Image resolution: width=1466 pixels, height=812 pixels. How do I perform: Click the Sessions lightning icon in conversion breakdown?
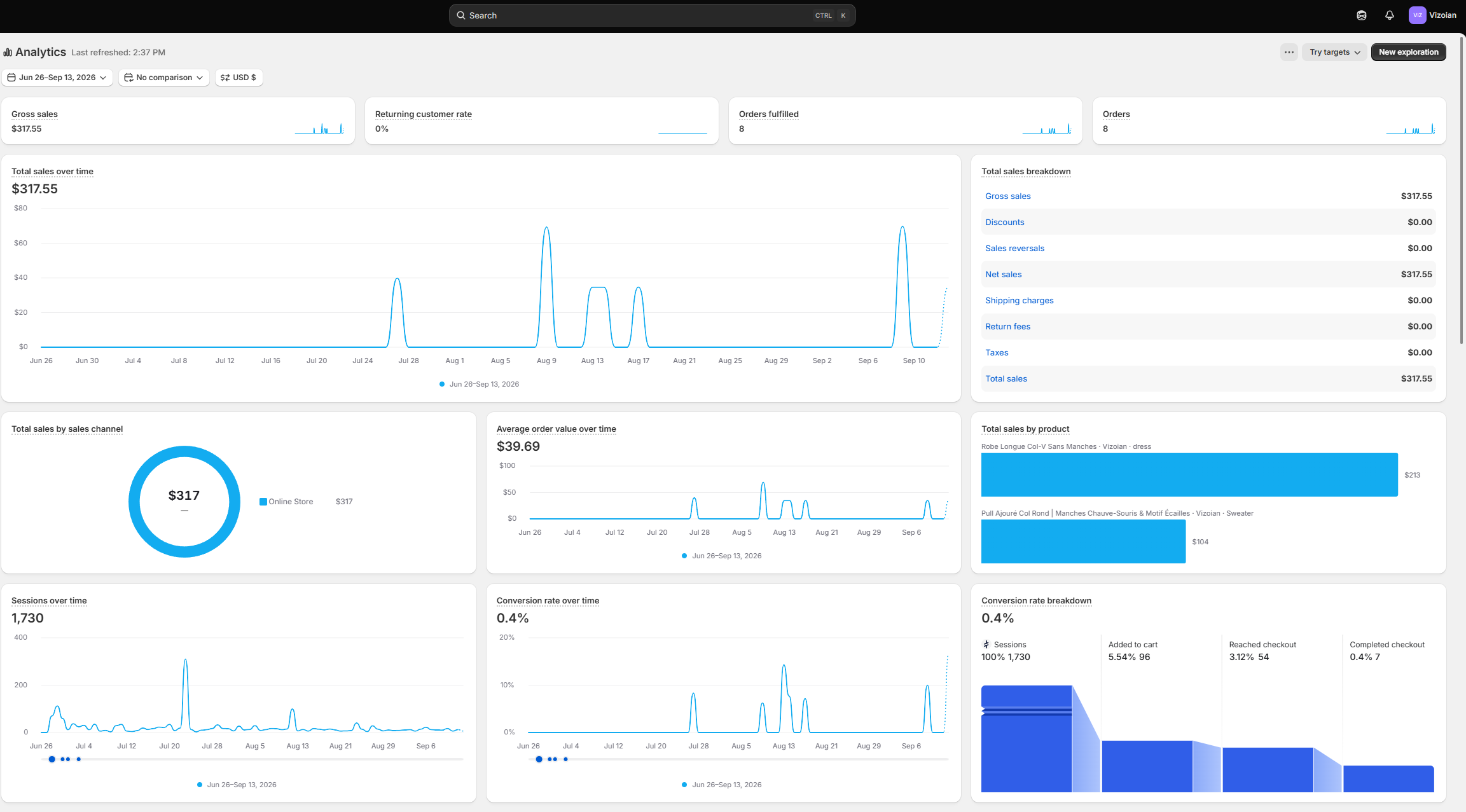coord(986,644)
